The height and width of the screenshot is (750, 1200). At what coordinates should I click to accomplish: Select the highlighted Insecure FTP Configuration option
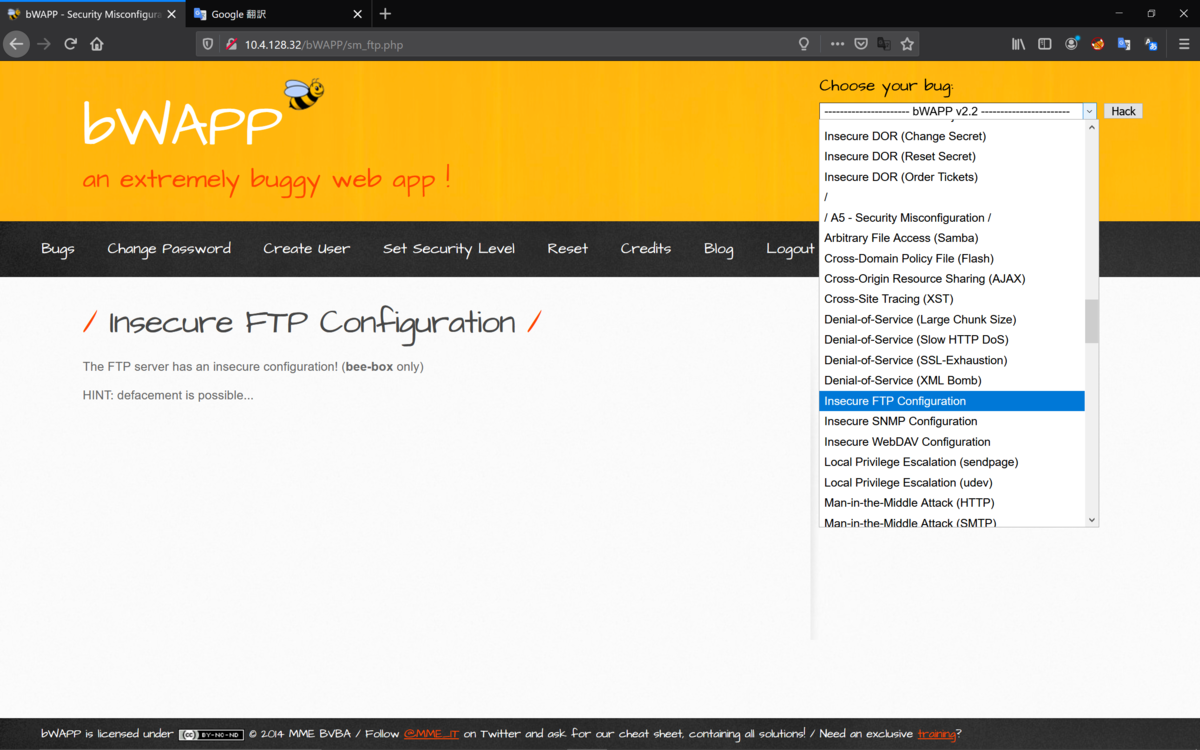click(x=952, y=401)
